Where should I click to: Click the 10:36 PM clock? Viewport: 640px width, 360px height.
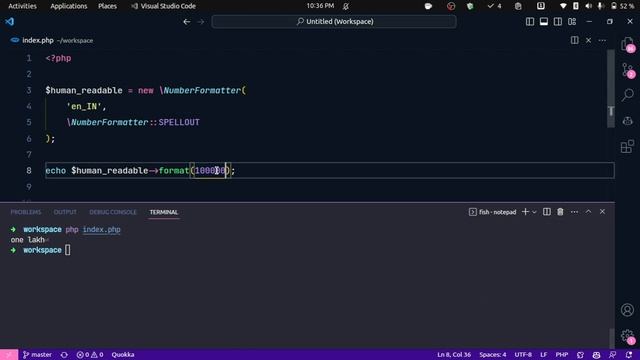click(320, 6)
